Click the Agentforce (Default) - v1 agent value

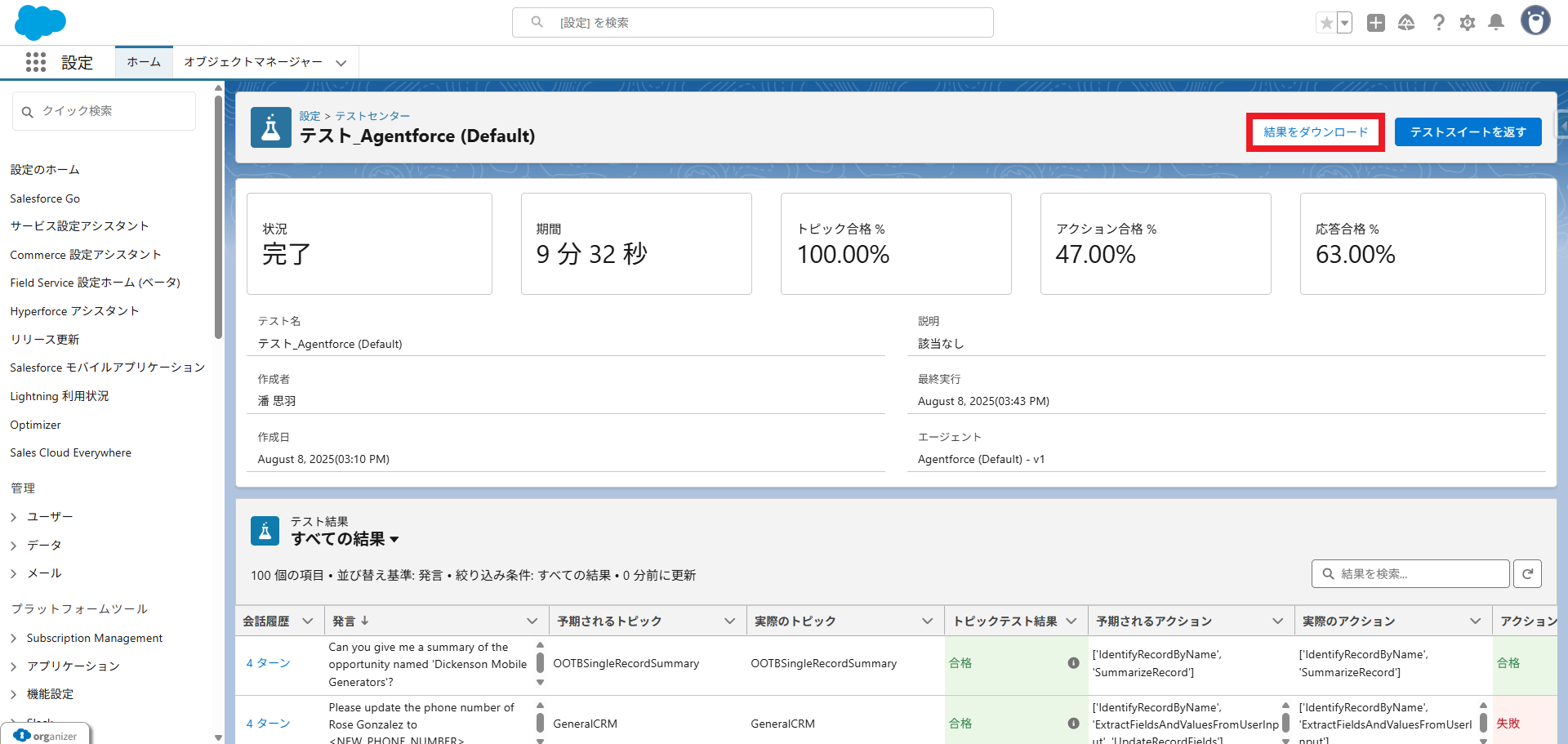[x=981, y=459]
